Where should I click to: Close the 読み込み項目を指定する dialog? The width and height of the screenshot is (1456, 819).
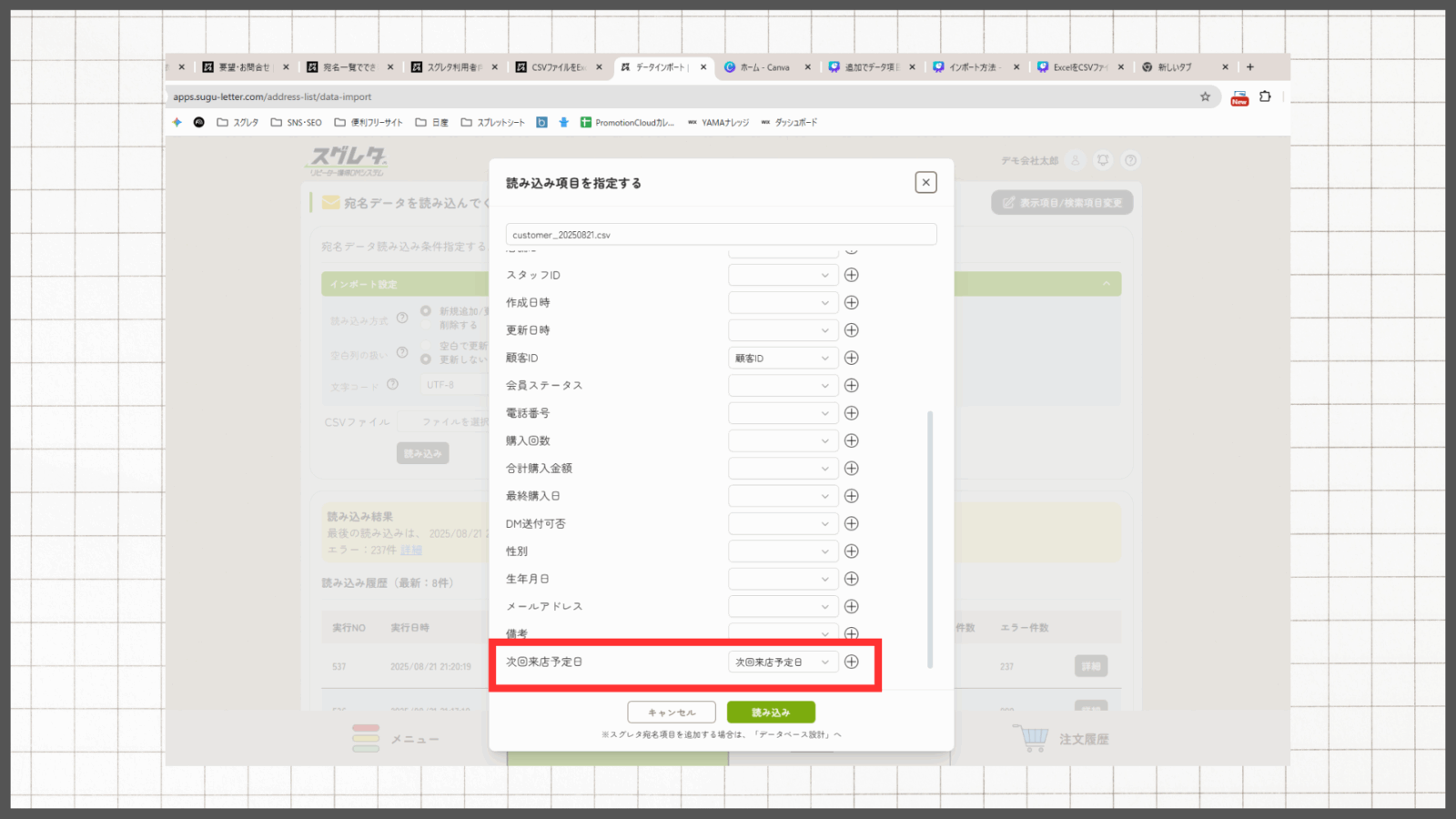point(925,183)
